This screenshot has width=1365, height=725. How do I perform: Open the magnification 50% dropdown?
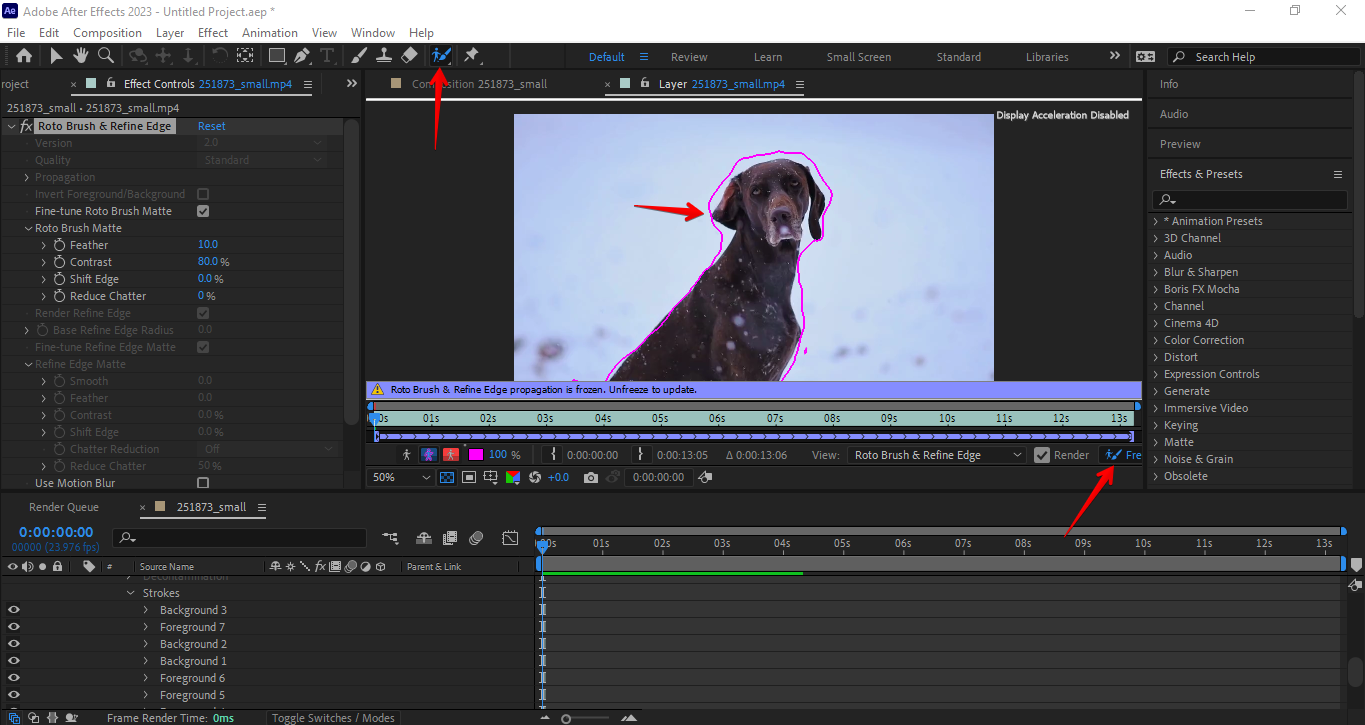point(398,477)
